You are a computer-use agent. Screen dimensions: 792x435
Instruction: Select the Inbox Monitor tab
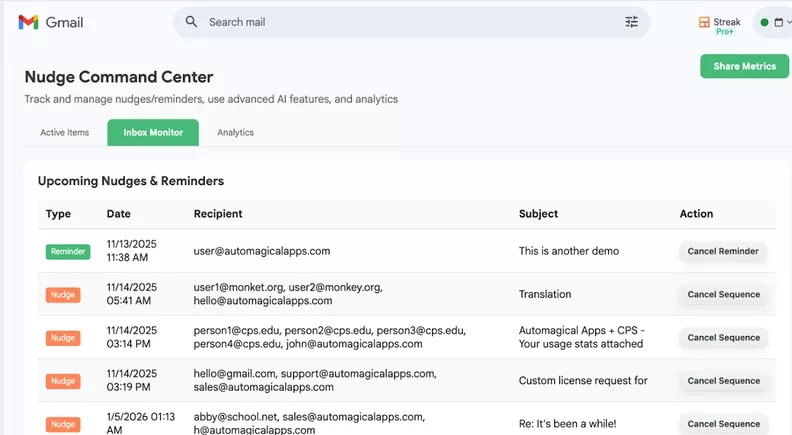[x=153, y=132]
